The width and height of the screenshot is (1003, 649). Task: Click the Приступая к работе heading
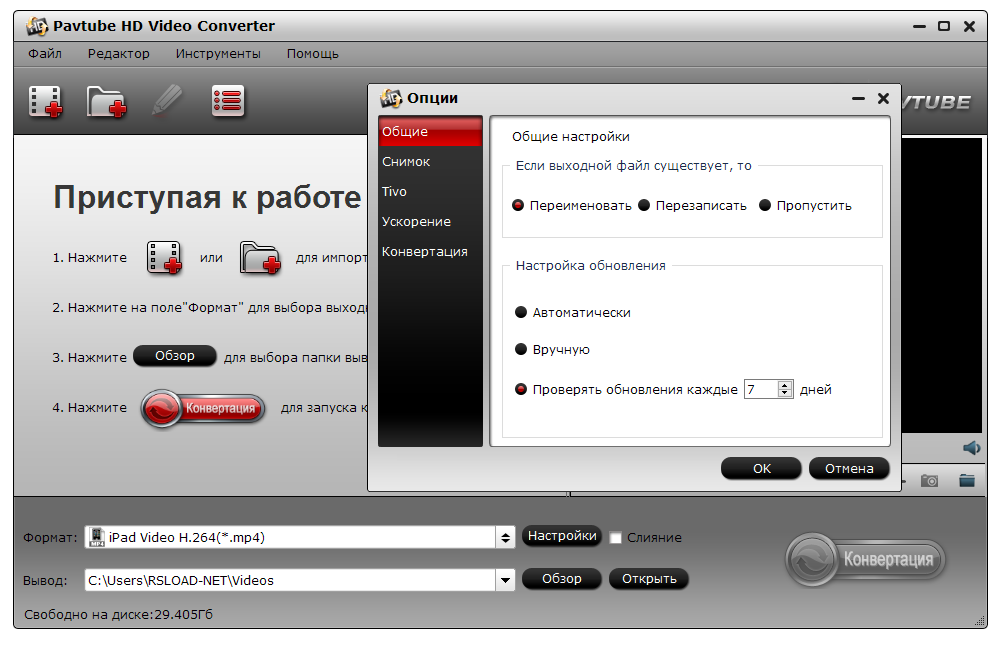coord(207,198)
